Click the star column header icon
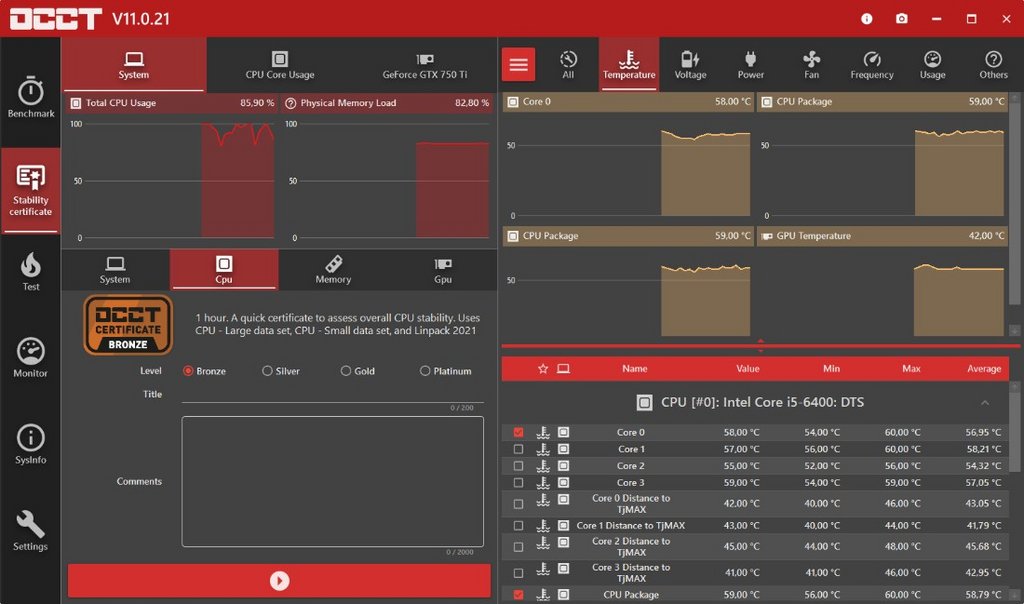 [543, 369]
